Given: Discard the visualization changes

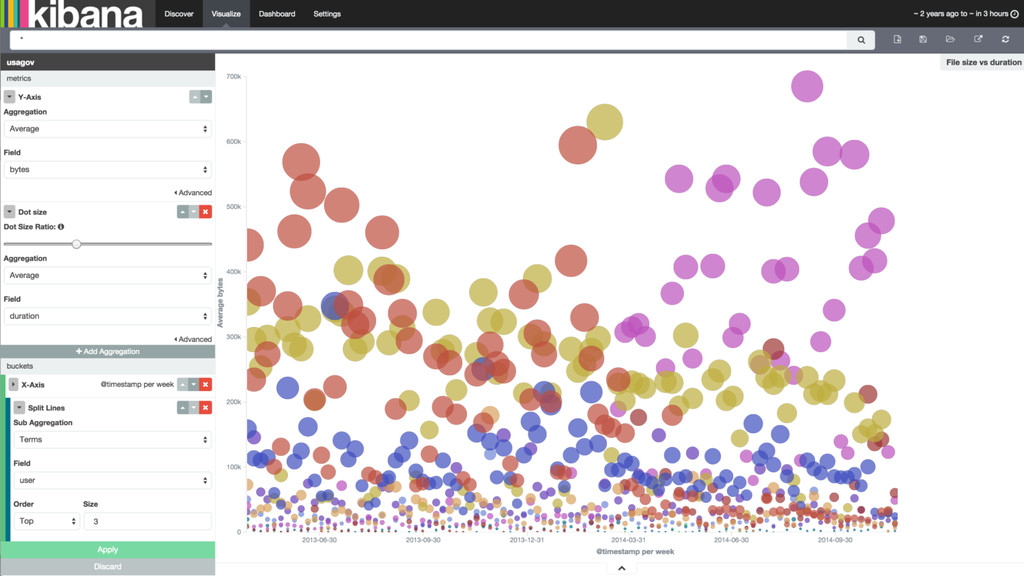Looking at the screenshot, I should [108, 567].
